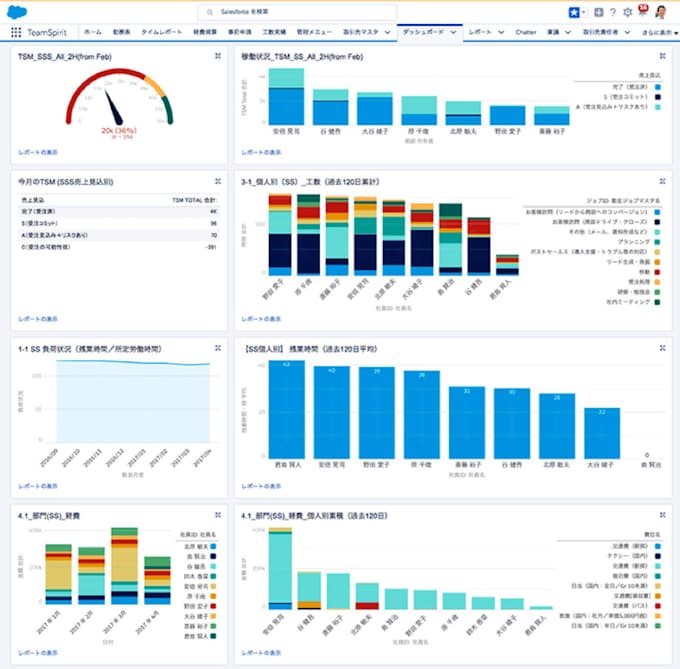Viewport: 680px width, 669px height.
Task: Expand the 1-1 SS 負荷状況 chart widget
Action: 217,348
